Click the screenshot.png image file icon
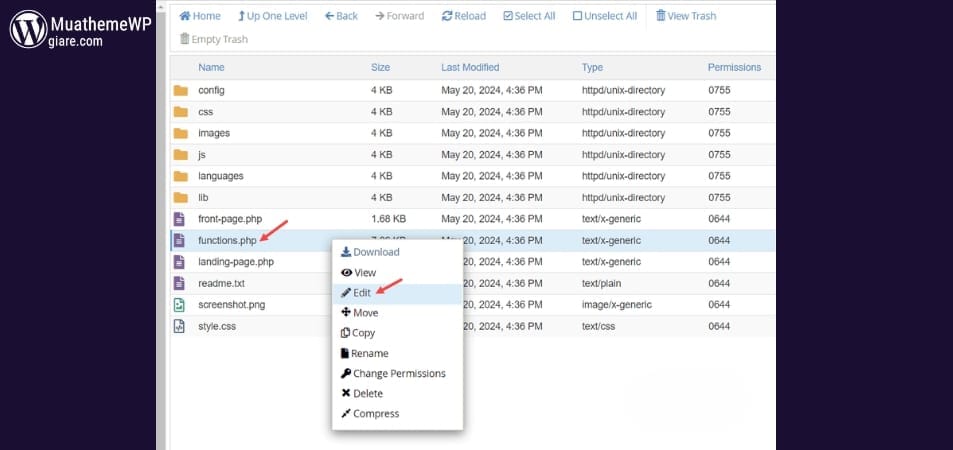This screenshot has width=953, height=450. click(180, 304)
